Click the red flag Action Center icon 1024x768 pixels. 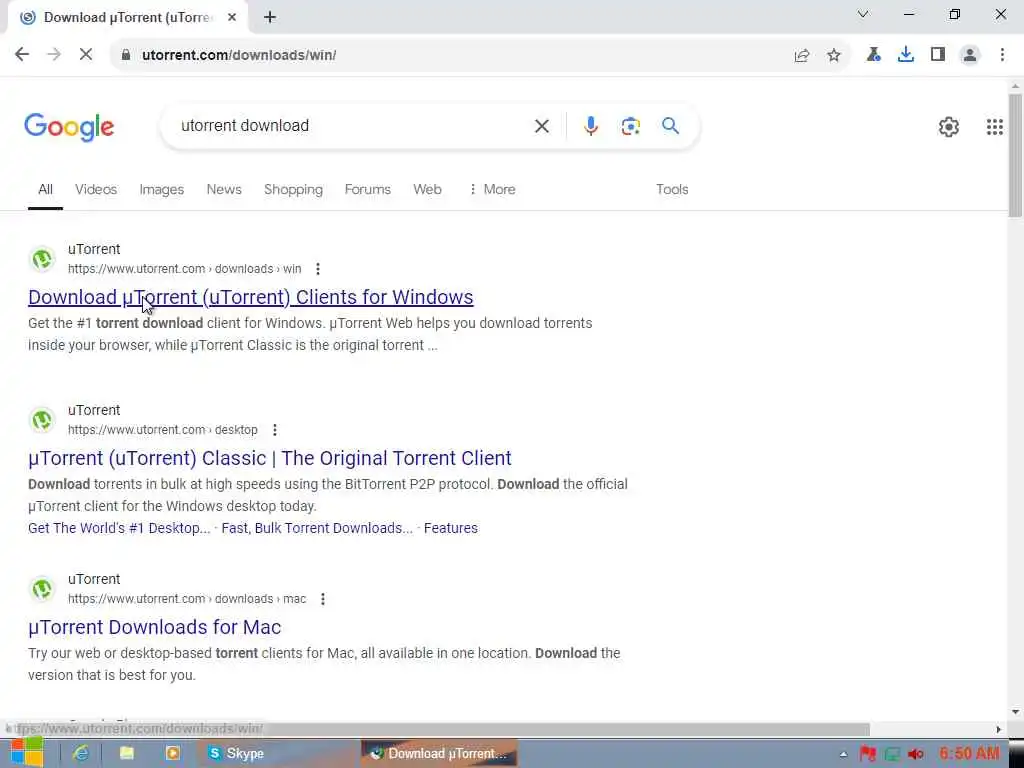point(867,754)
